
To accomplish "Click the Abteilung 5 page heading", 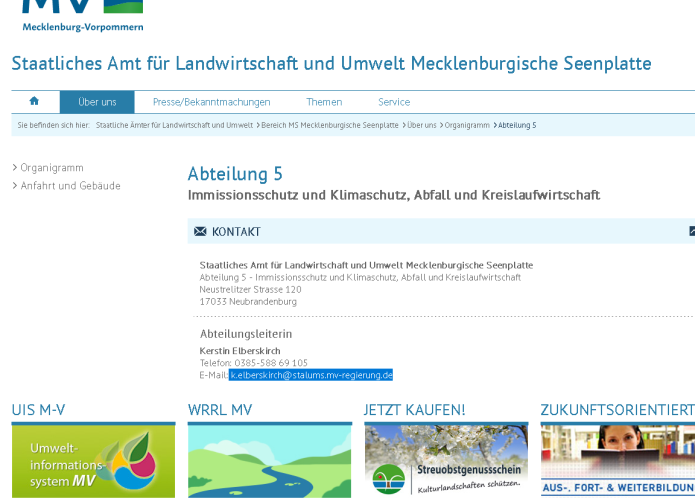I will pyautogui.click(x=235, y=174).
